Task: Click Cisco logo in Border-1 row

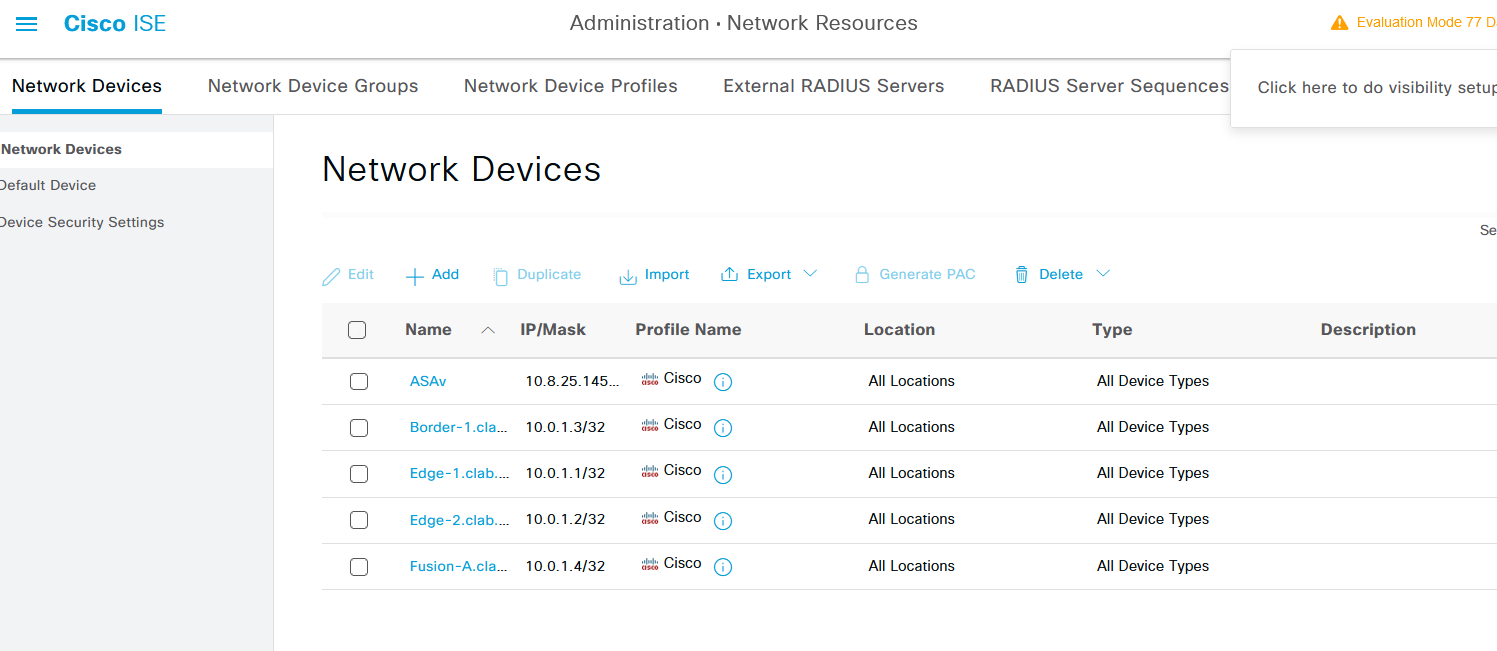Action: pyautogui.click(x=650, y=425)
